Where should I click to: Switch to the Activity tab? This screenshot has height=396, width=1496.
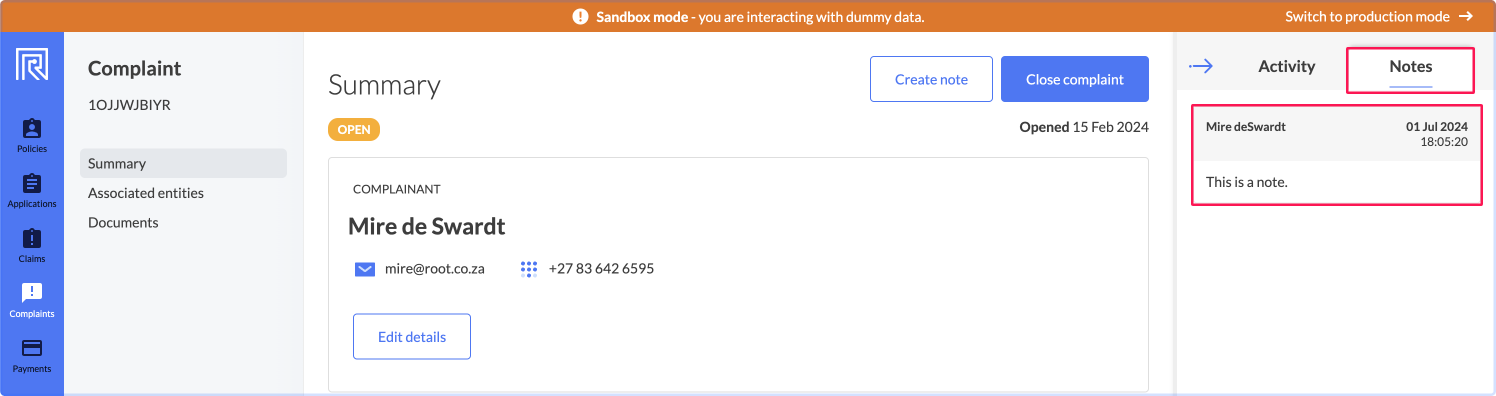1286,67
